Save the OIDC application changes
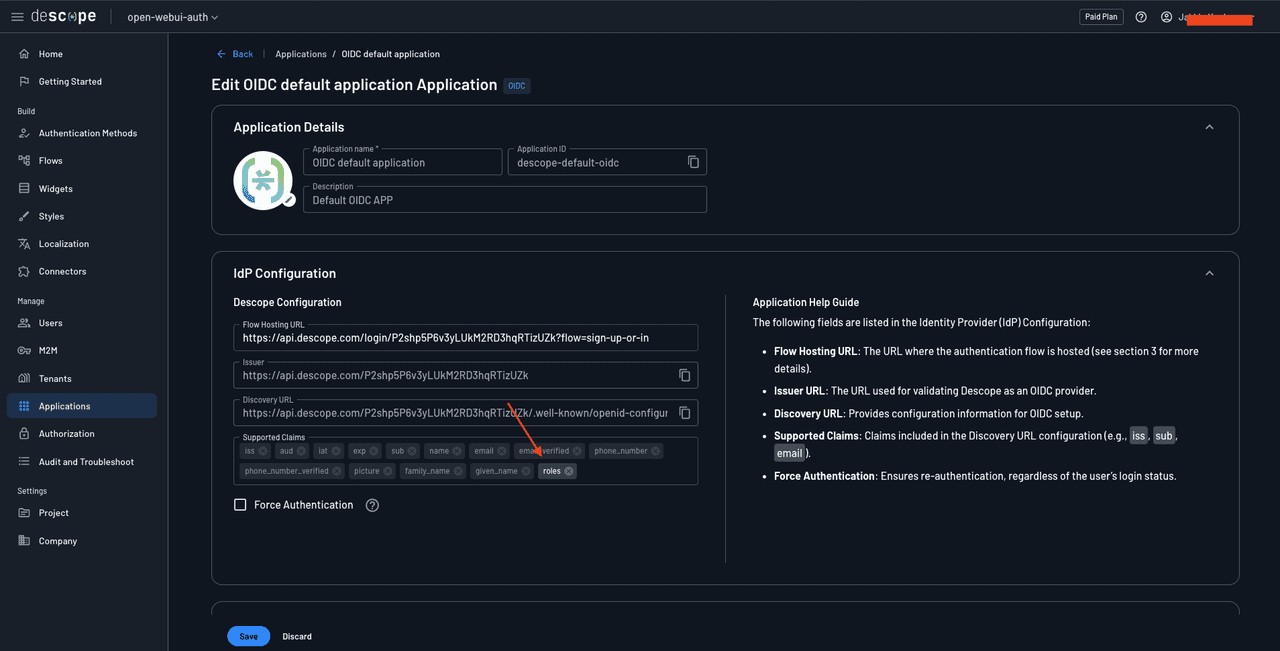Viewport: 1280px width, 651px height. pyautogui.click(x=248, y=635)
